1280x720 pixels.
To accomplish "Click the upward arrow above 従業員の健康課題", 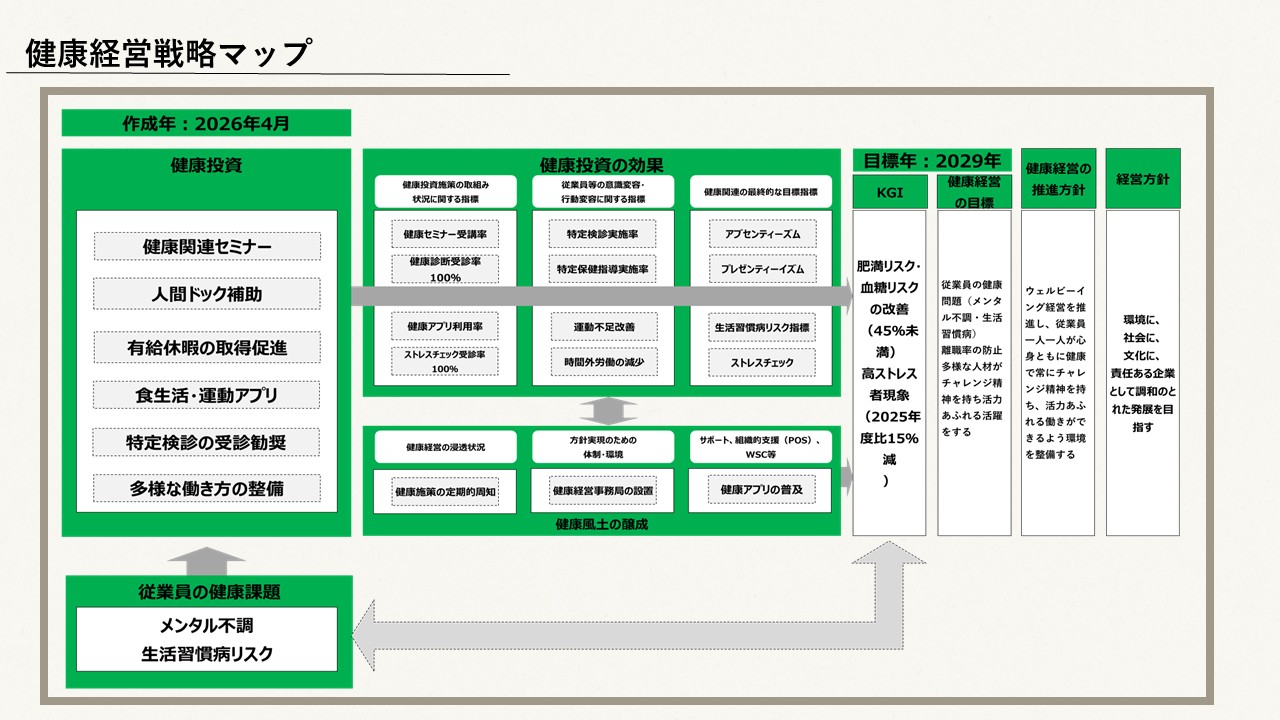I will coord(207,557).
